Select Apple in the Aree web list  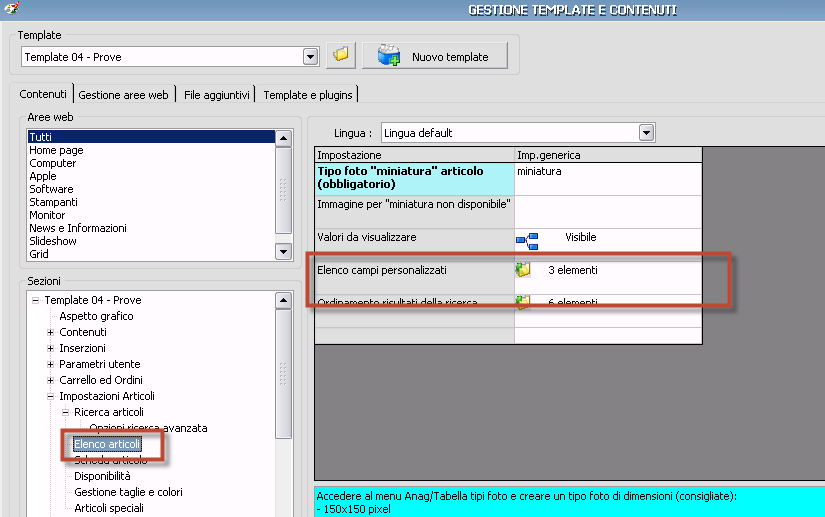coord(43,176)
